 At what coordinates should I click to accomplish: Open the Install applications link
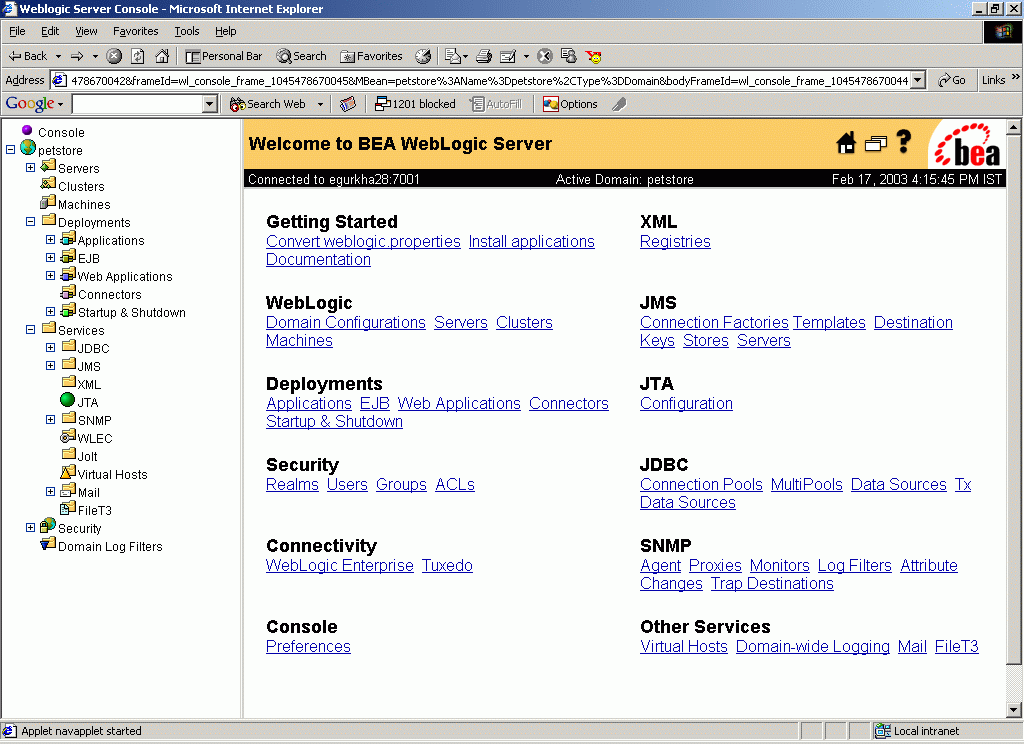pyautogui.click(x=532, y=242)
